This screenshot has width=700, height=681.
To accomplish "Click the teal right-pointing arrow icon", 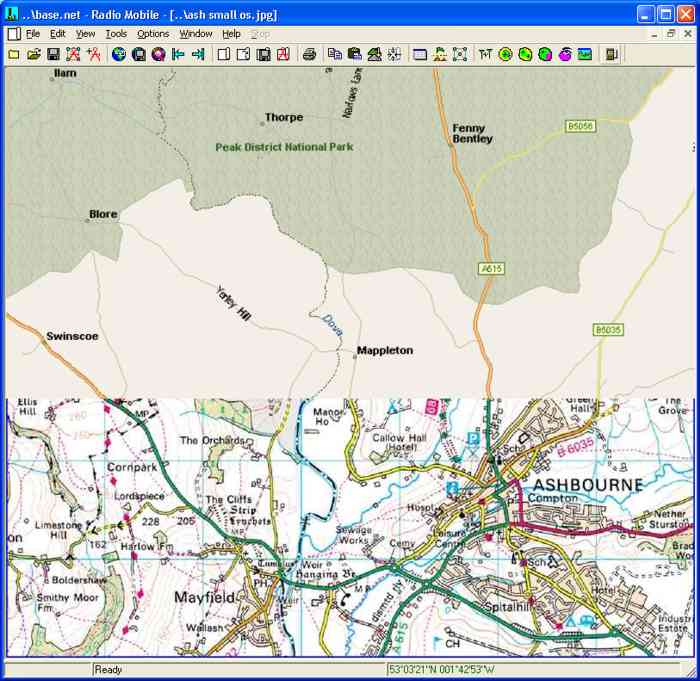I will point(198,54).
